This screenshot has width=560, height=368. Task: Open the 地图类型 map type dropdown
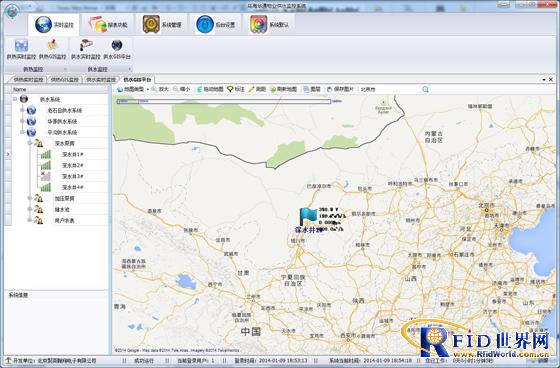(133, 89)
